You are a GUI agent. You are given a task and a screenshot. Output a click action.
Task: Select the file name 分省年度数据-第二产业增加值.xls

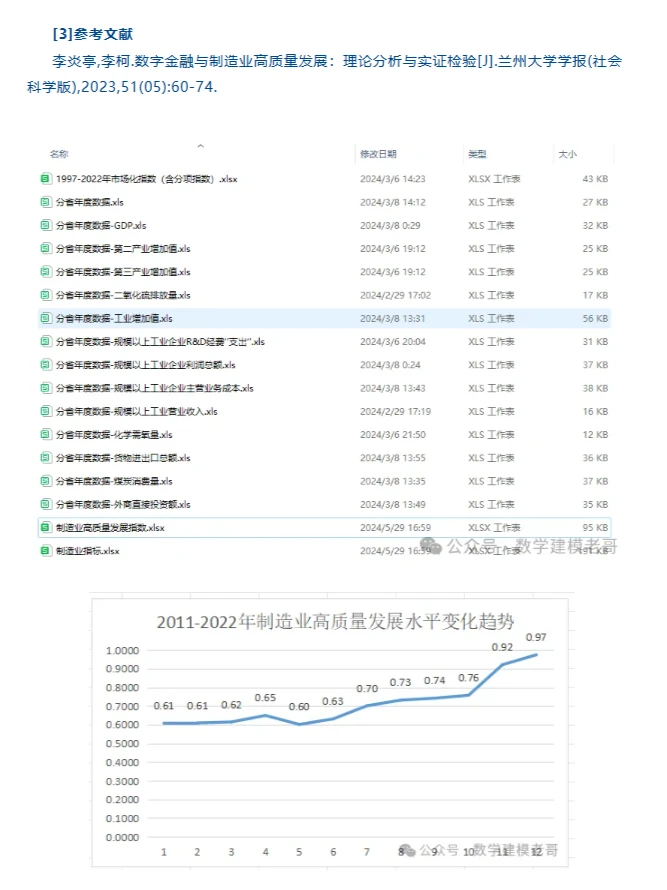123,249
